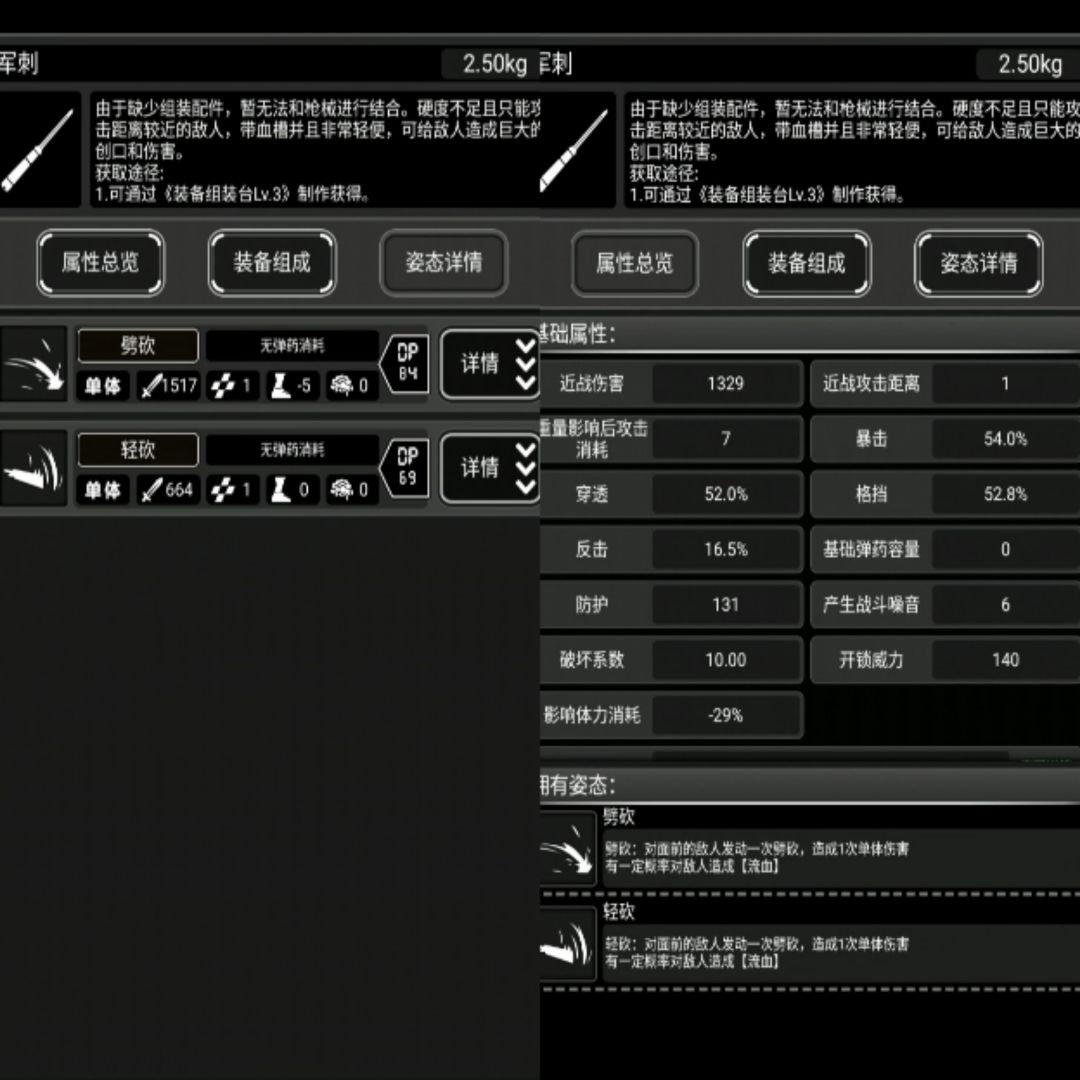This screenshot has width=1080, height=1080.
Task: Tap the 基础属性 section header
Action: point(809,335)
